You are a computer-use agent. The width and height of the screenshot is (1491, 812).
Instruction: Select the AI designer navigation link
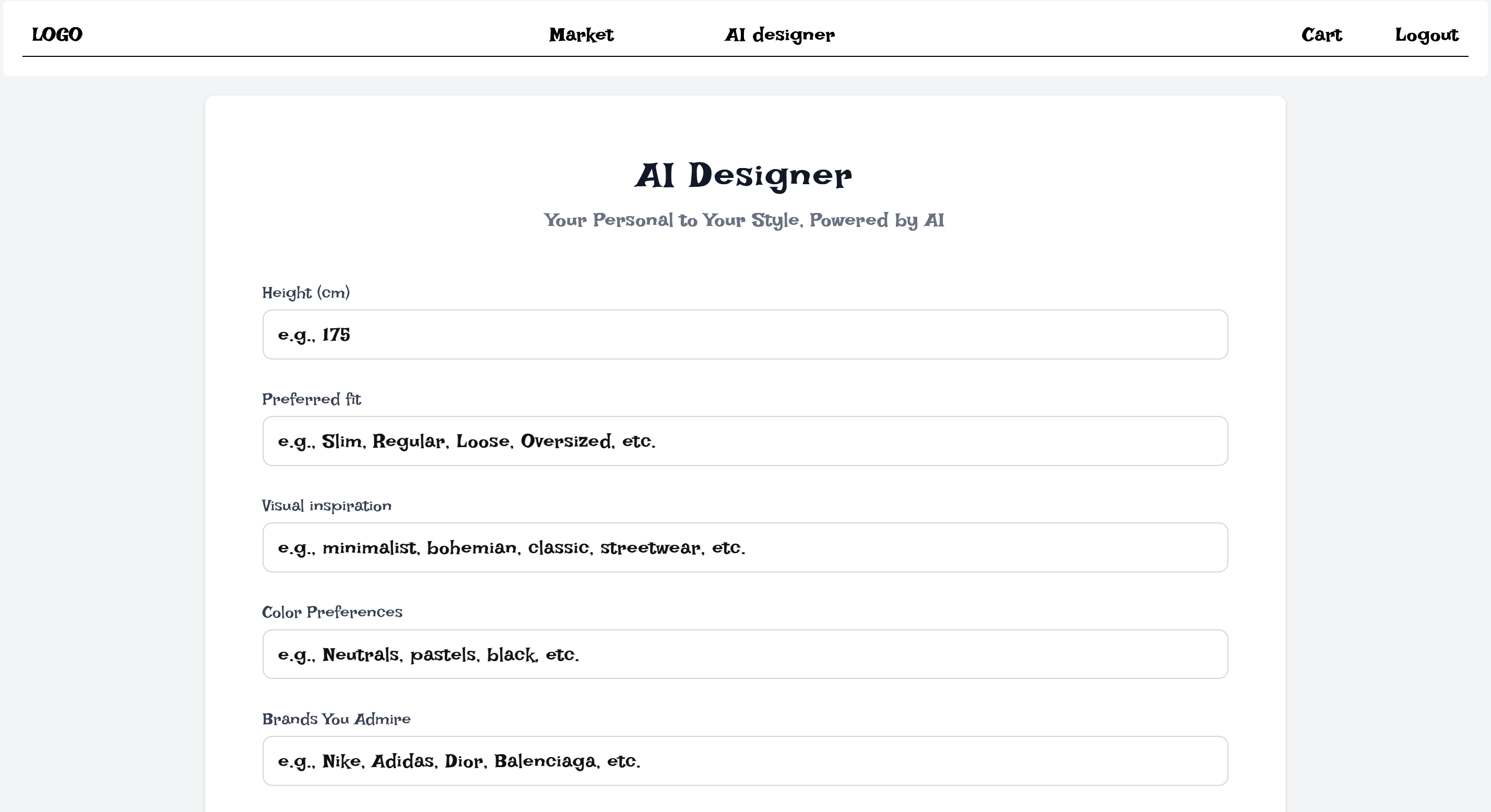pos(779,35)
